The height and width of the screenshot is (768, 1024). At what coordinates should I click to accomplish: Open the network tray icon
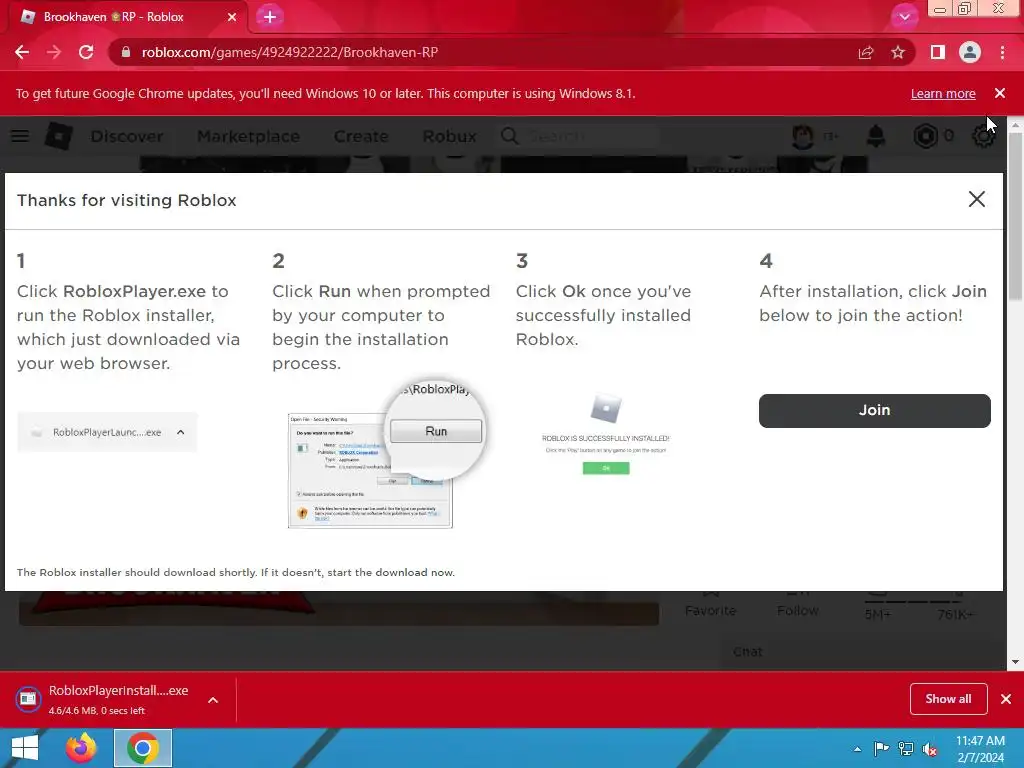[x=905, y=749]
